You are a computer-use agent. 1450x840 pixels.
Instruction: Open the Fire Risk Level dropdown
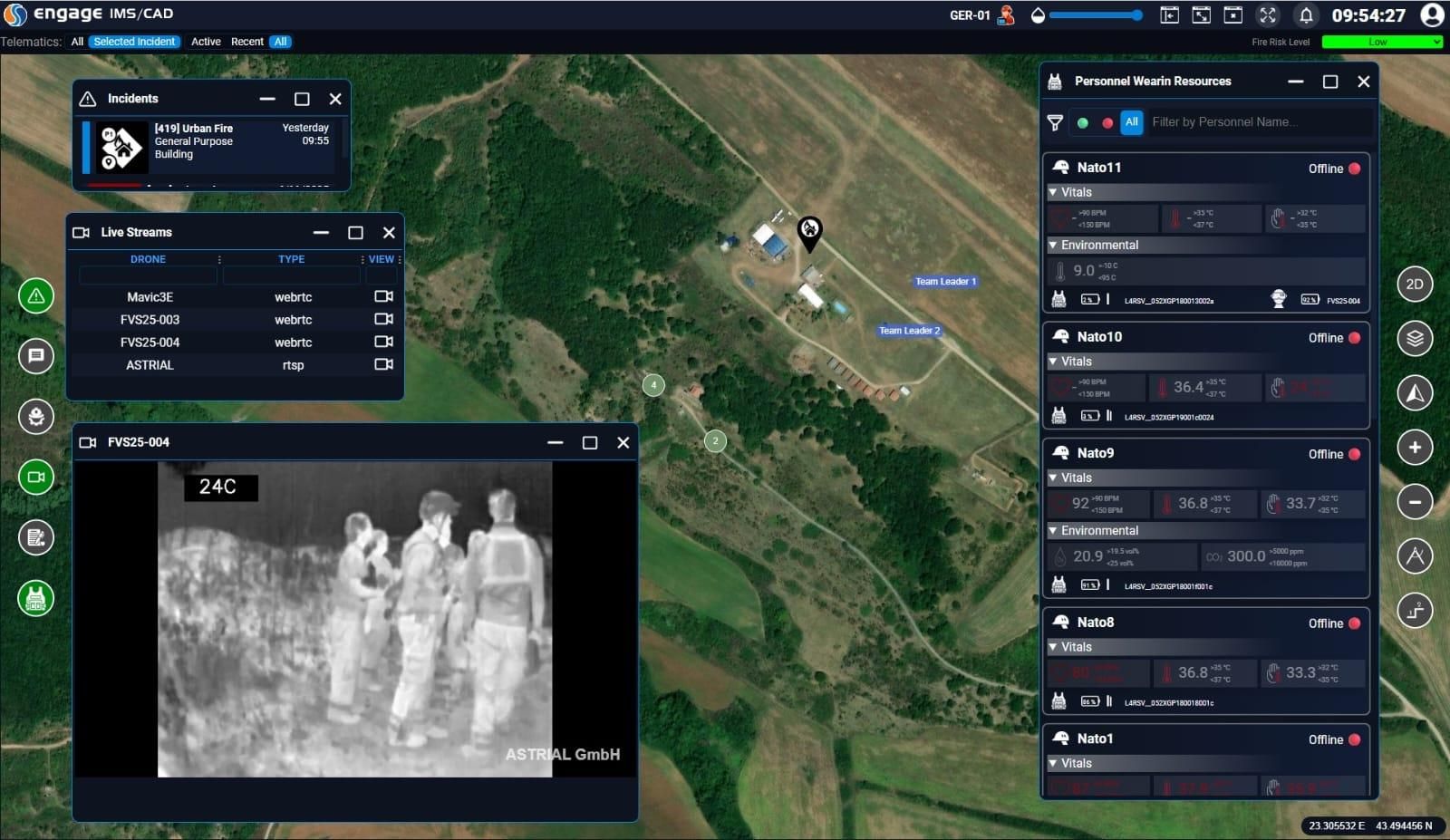pyautogui.click(x=1381, y=42)
